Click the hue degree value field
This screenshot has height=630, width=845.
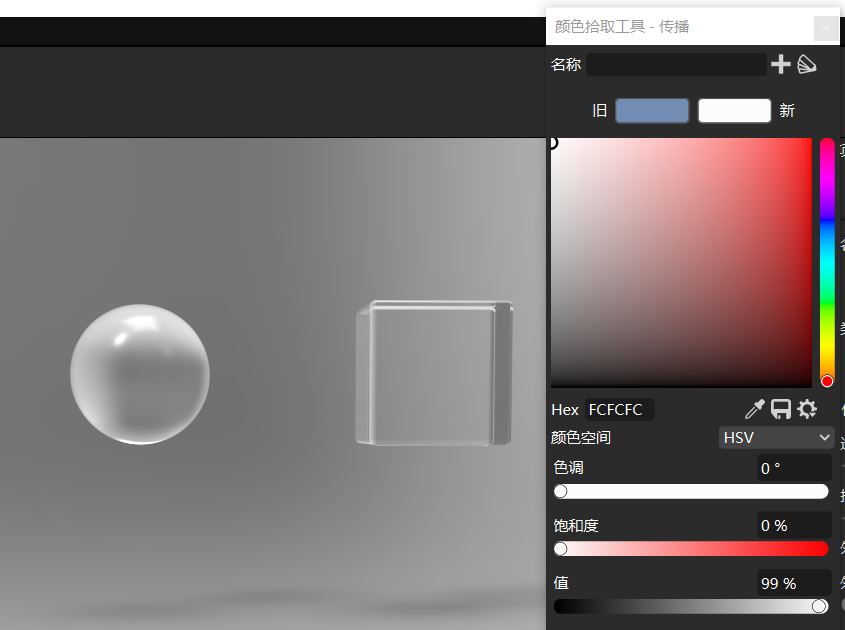coord(794,468)
